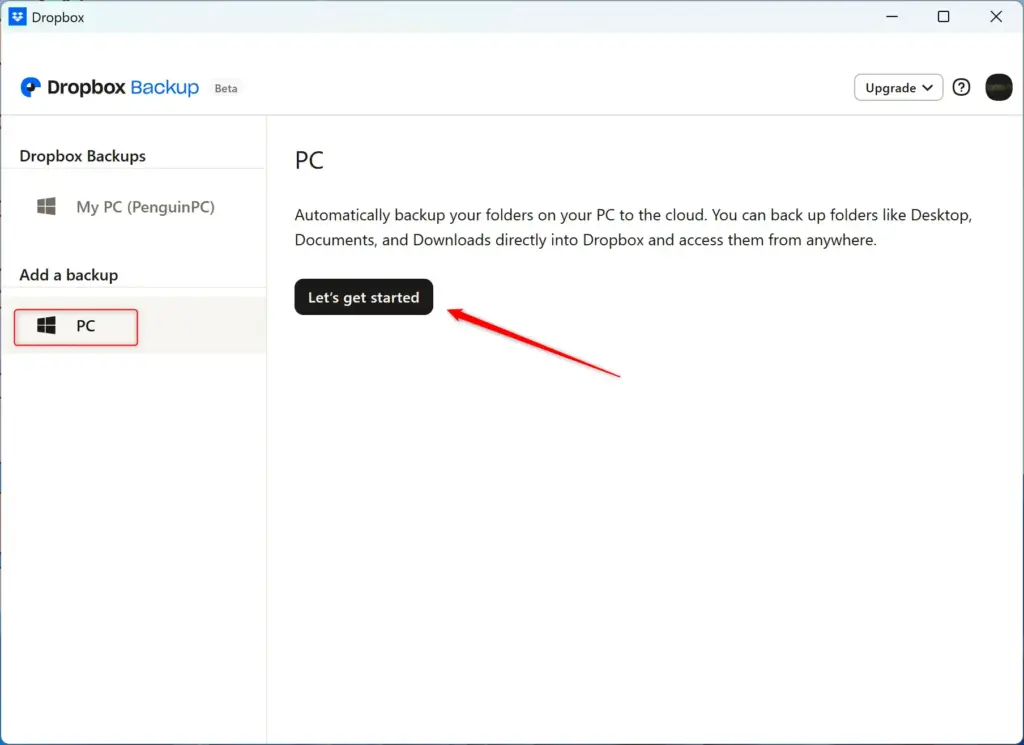Image resolution: width=1024 pixels, height=745 pixels.
Task: Click the Let's get started button
Action: point(363,297)
